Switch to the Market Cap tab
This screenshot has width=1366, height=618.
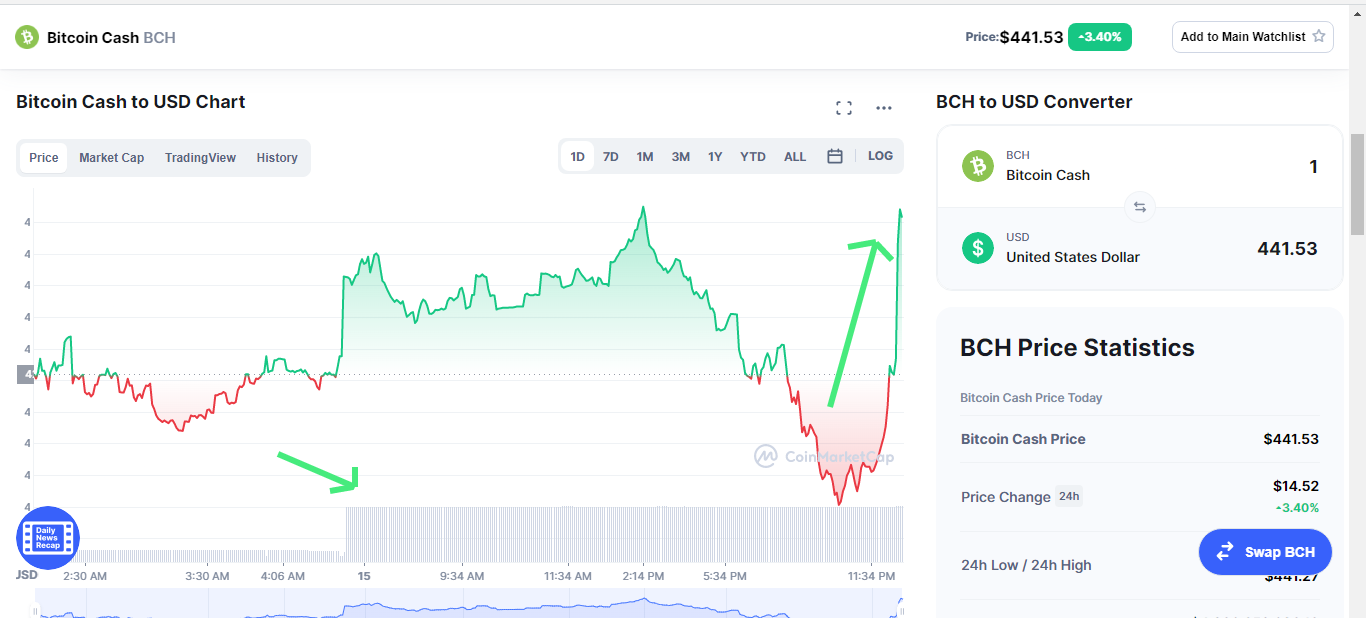point(112,158)
